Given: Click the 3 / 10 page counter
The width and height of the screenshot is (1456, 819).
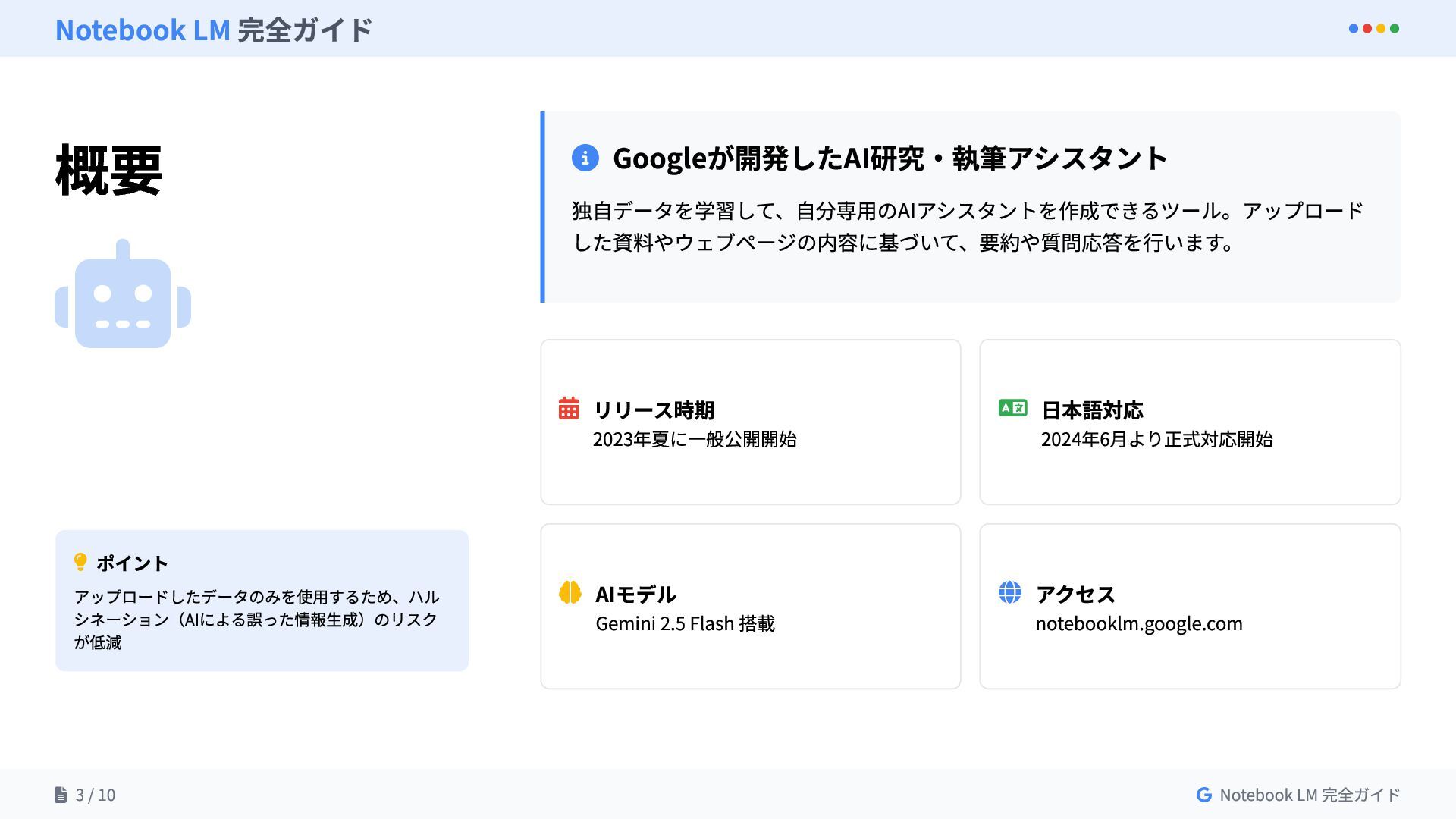Looking at the screenshot, I should click(96, 795).
